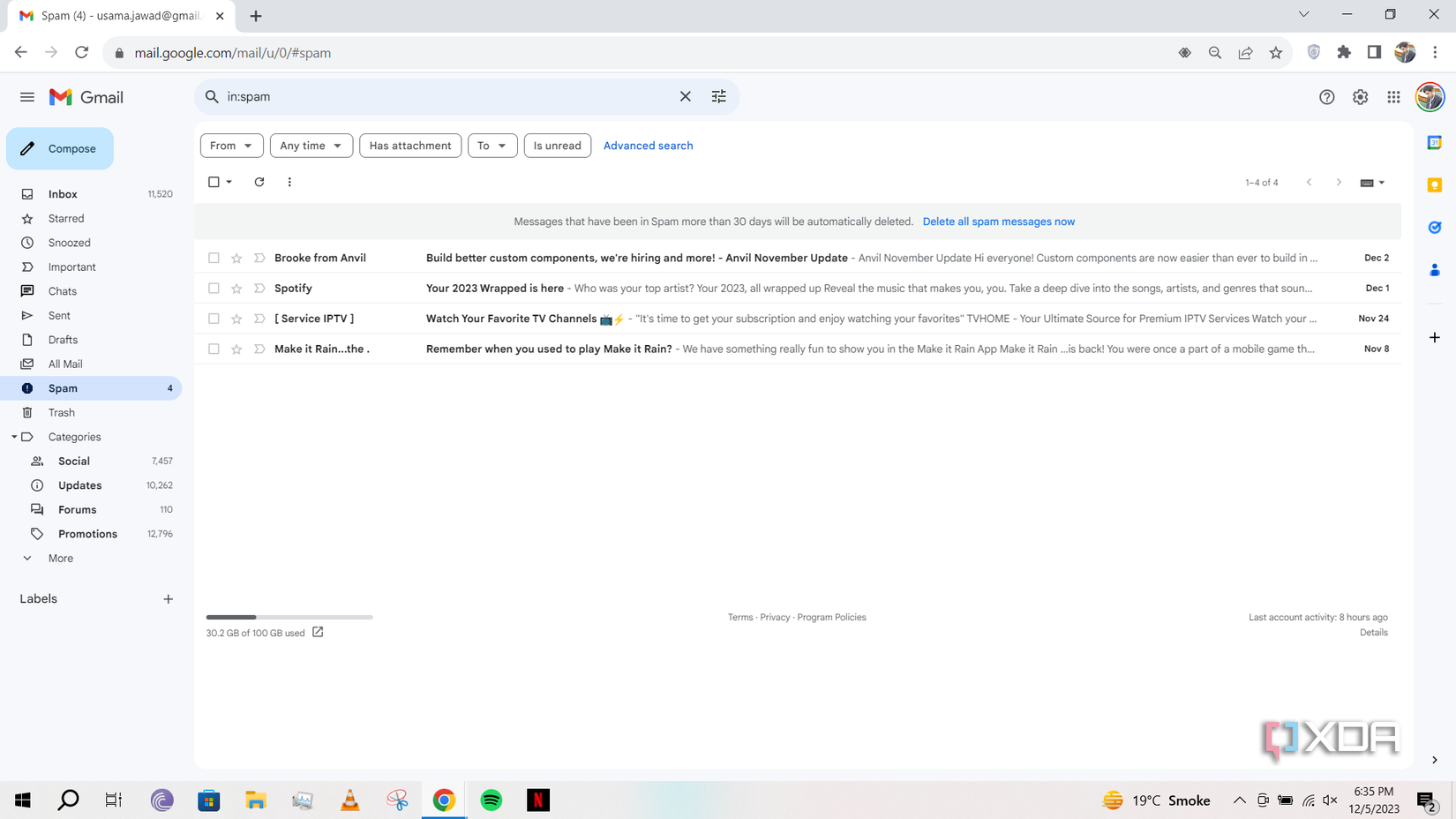
Task: Open Google account profile picture
Action: coord(1430,97)
